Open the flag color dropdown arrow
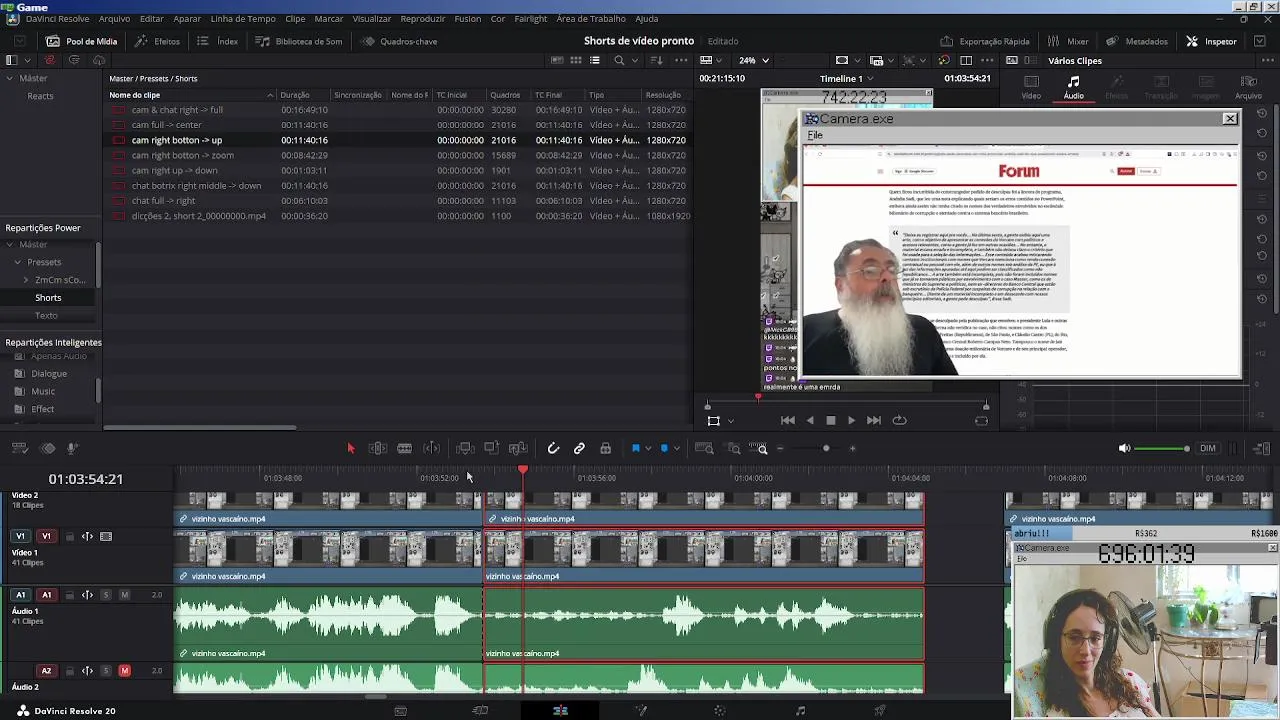Image resolution: width=1280 pixels, height=720 pixels. click(x=648, y=449)
